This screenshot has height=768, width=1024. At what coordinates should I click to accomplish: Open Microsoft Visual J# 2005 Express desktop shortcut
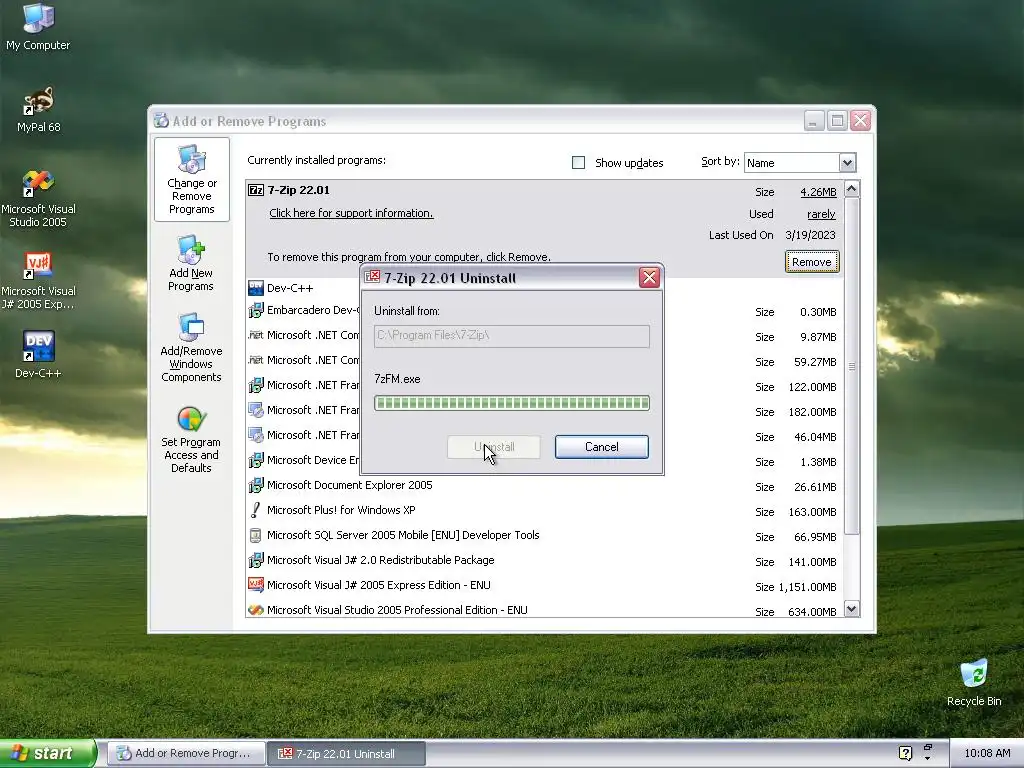(38, 281)
